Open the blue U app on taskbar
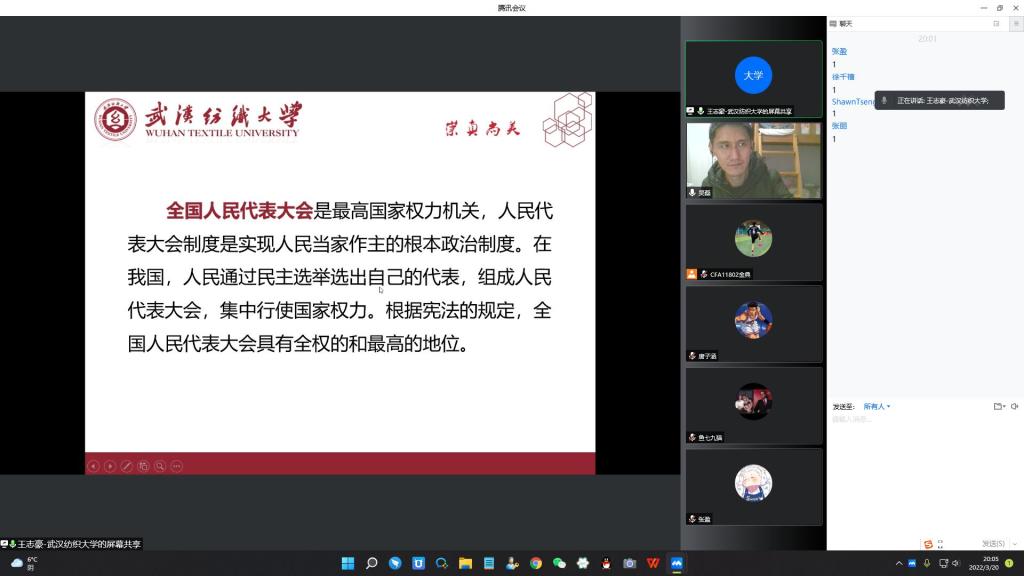Screen dimensions: 1024x576 (419, 563)
